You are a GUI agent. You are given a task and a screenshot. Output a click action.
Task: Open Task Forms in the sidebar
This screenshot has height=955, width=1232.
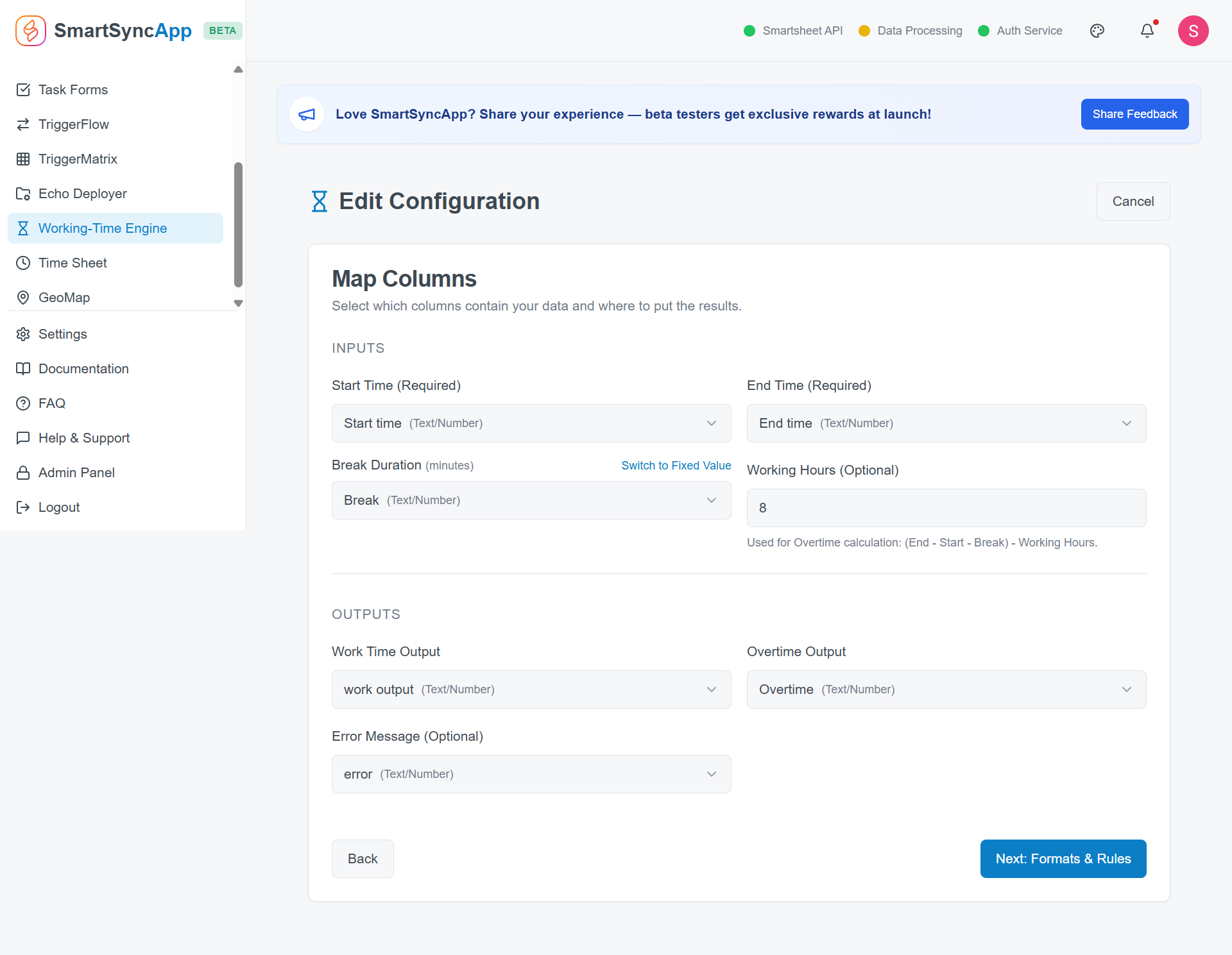(116, 90)
